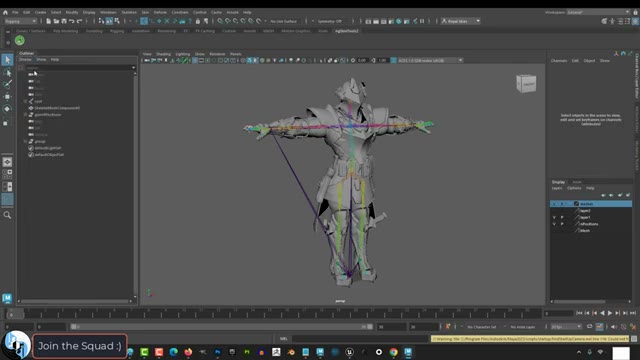Click the highlighted snap icon in the status line
The width and height of the screenshot is (640, 360).
tap(144, 21)
